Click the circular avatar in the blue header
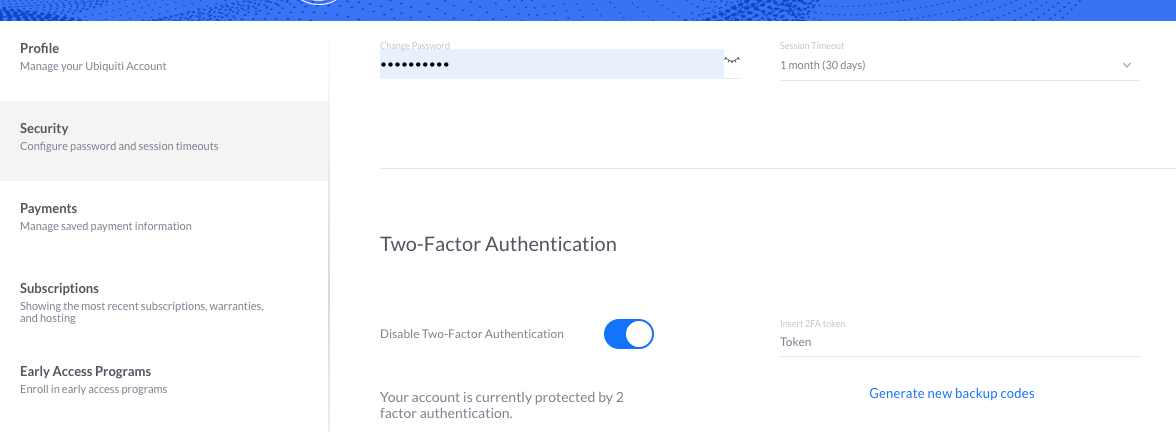This screenshot has height=432, width=1176. 320,2
